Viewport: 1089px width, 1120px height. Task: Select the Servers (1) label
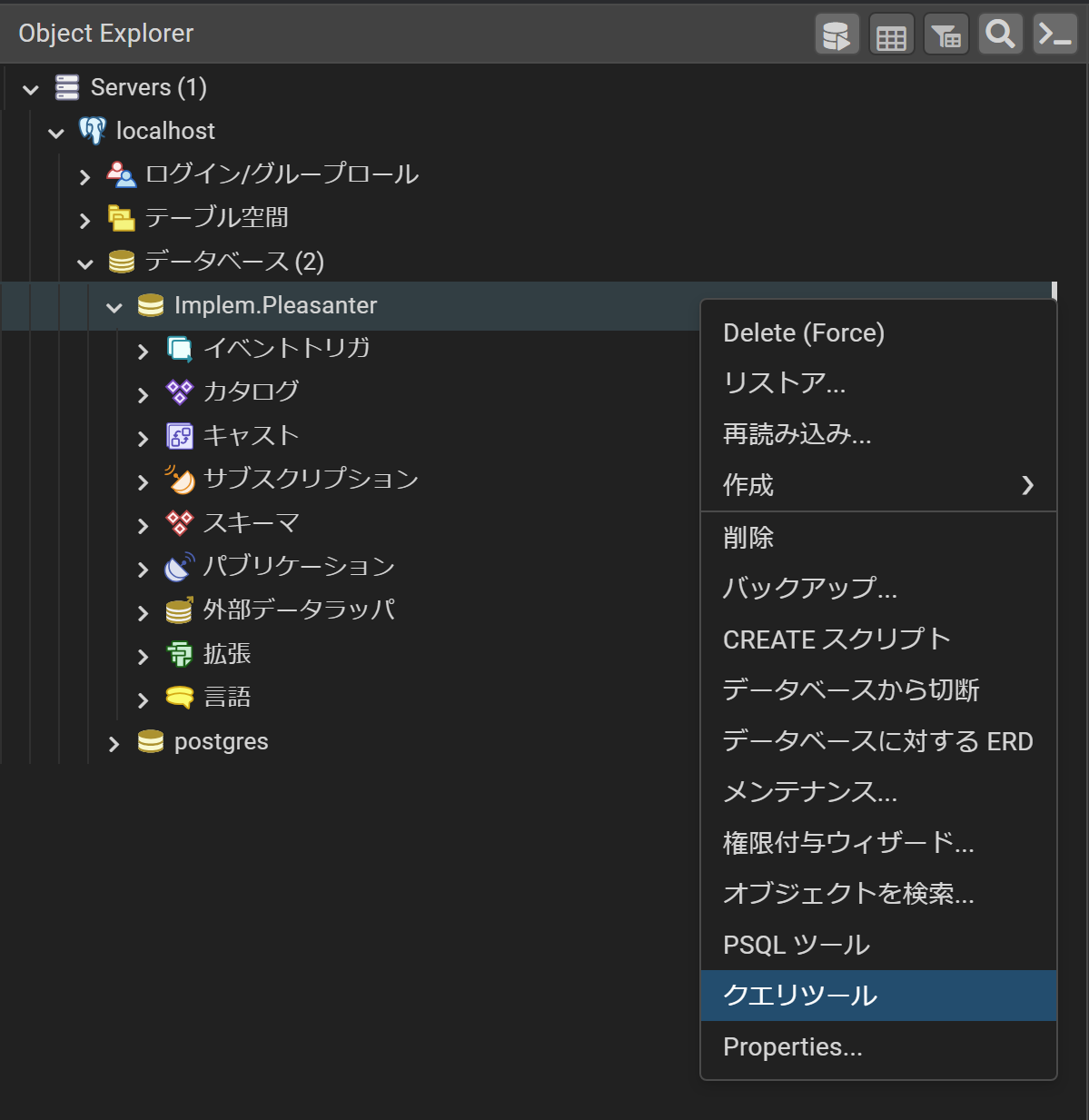point(149,87)
